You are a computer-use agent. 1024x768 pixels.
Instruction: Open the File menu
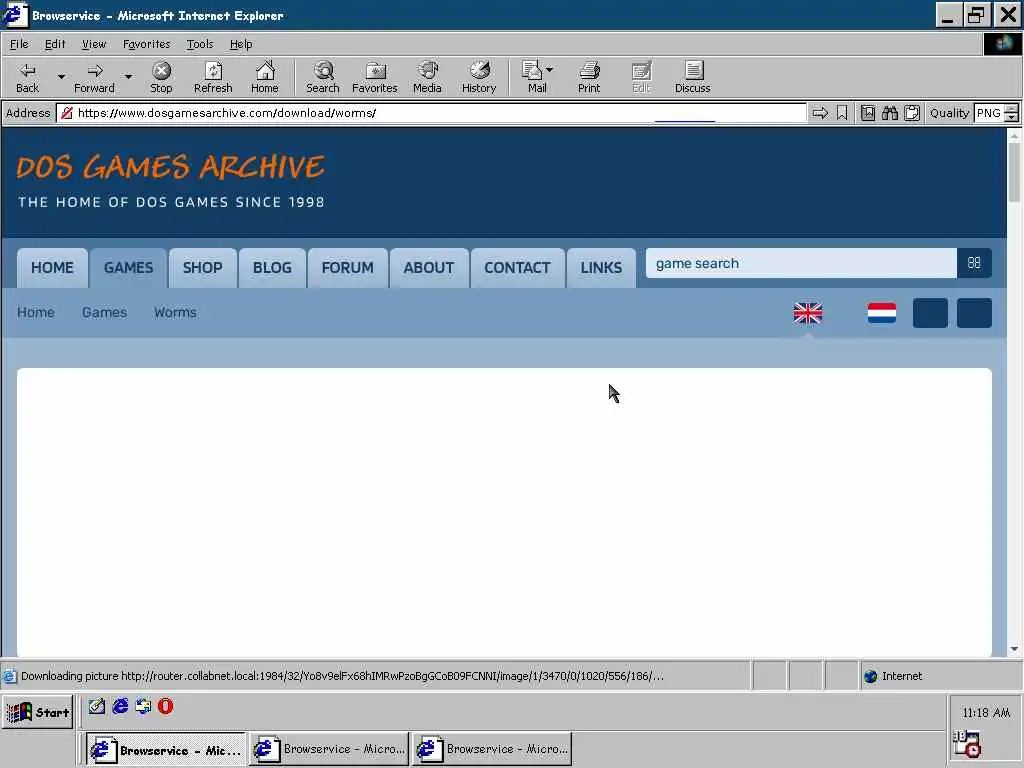click(x=19, y=44)
